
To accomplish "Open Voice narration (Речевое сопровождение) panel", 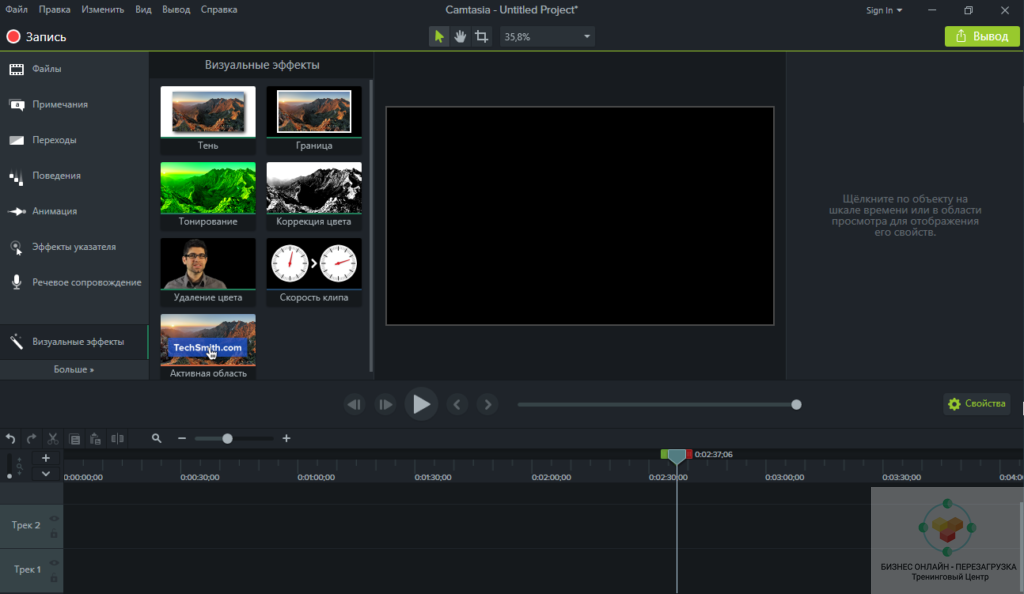I will (86, 283).
